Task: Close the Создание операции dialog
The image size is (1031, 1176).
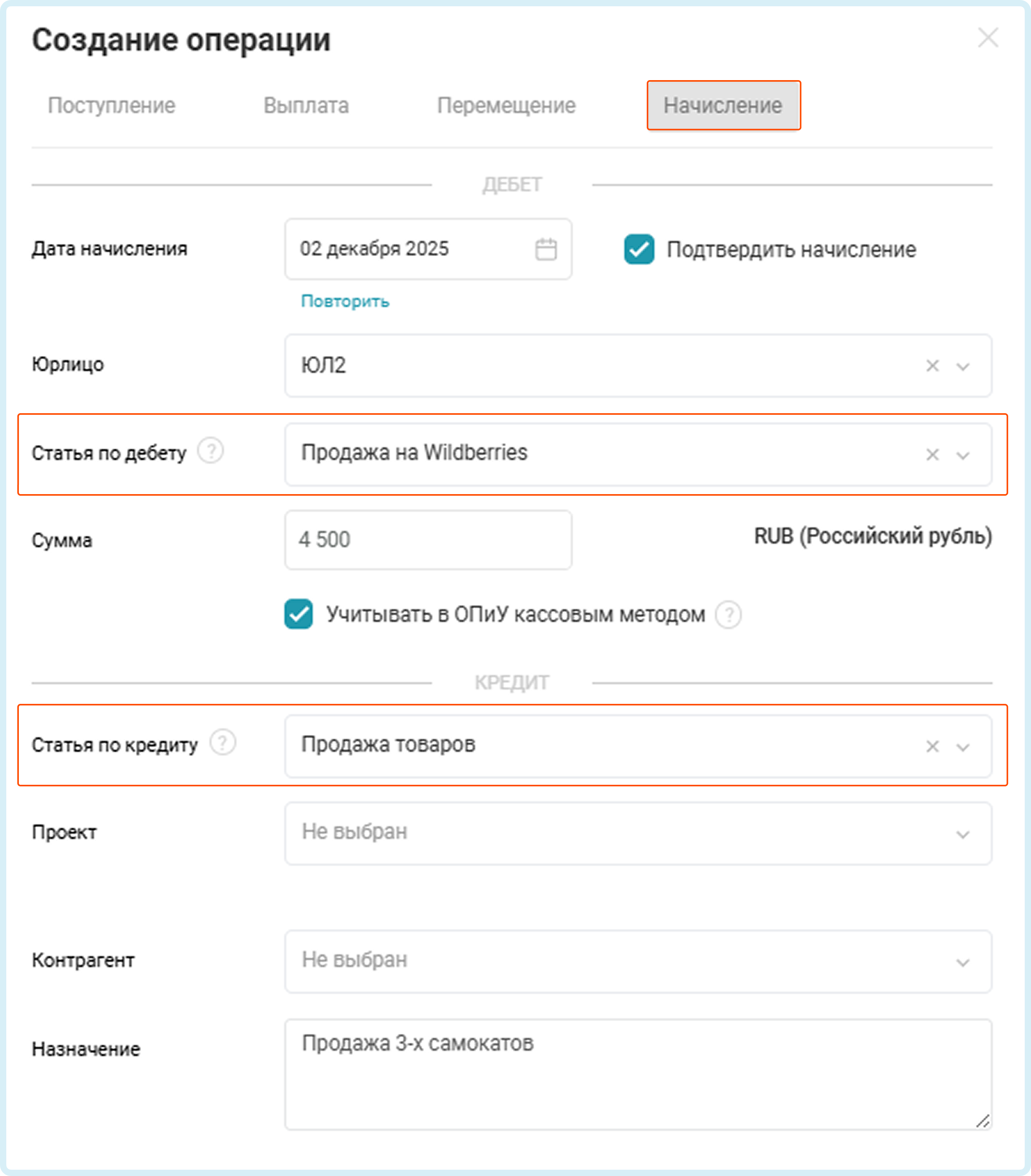Action: tap(988, 38)
